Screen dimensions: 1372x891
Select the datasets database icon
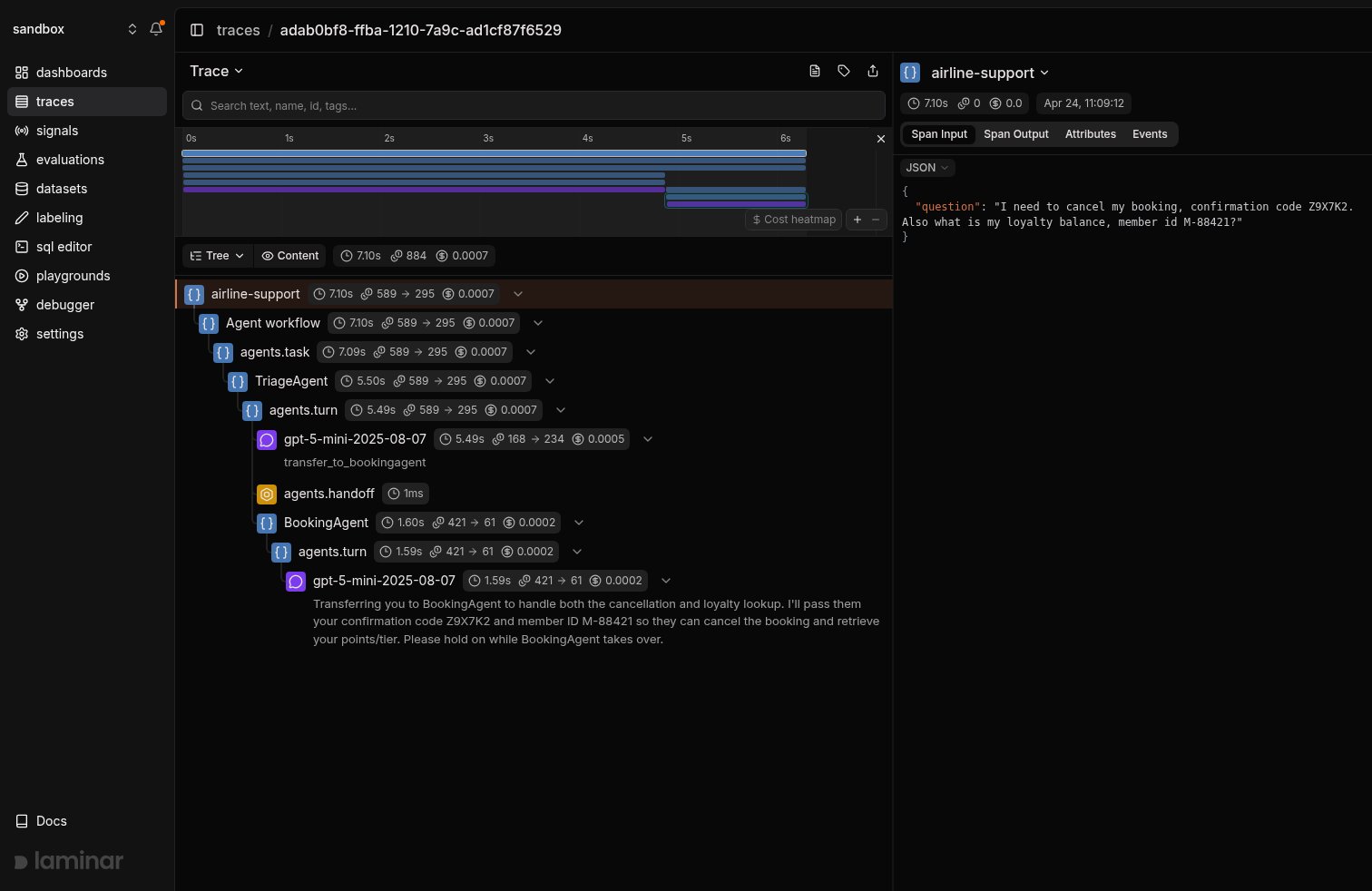(22, 189)
